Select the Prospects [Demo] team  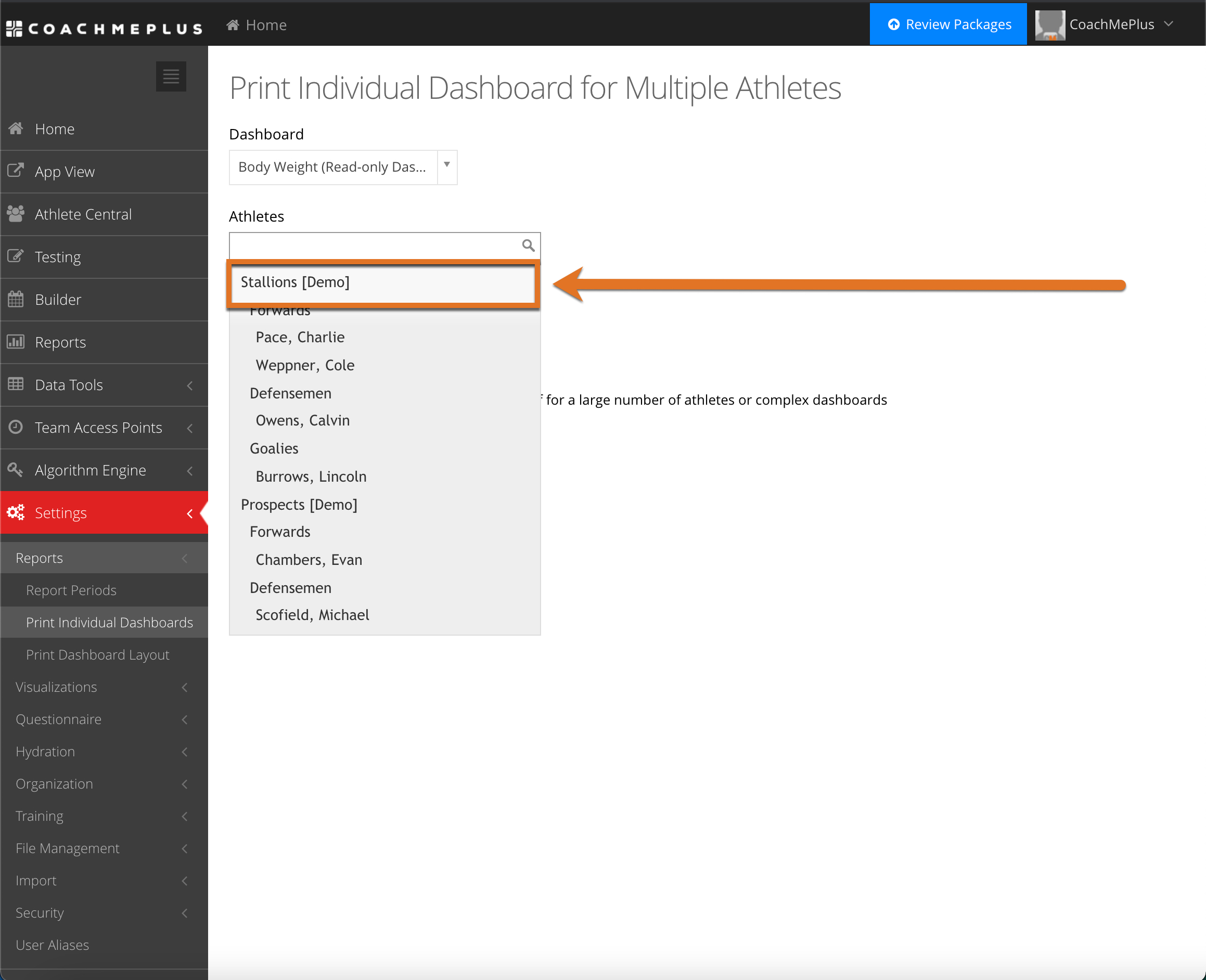click(384, 504)
